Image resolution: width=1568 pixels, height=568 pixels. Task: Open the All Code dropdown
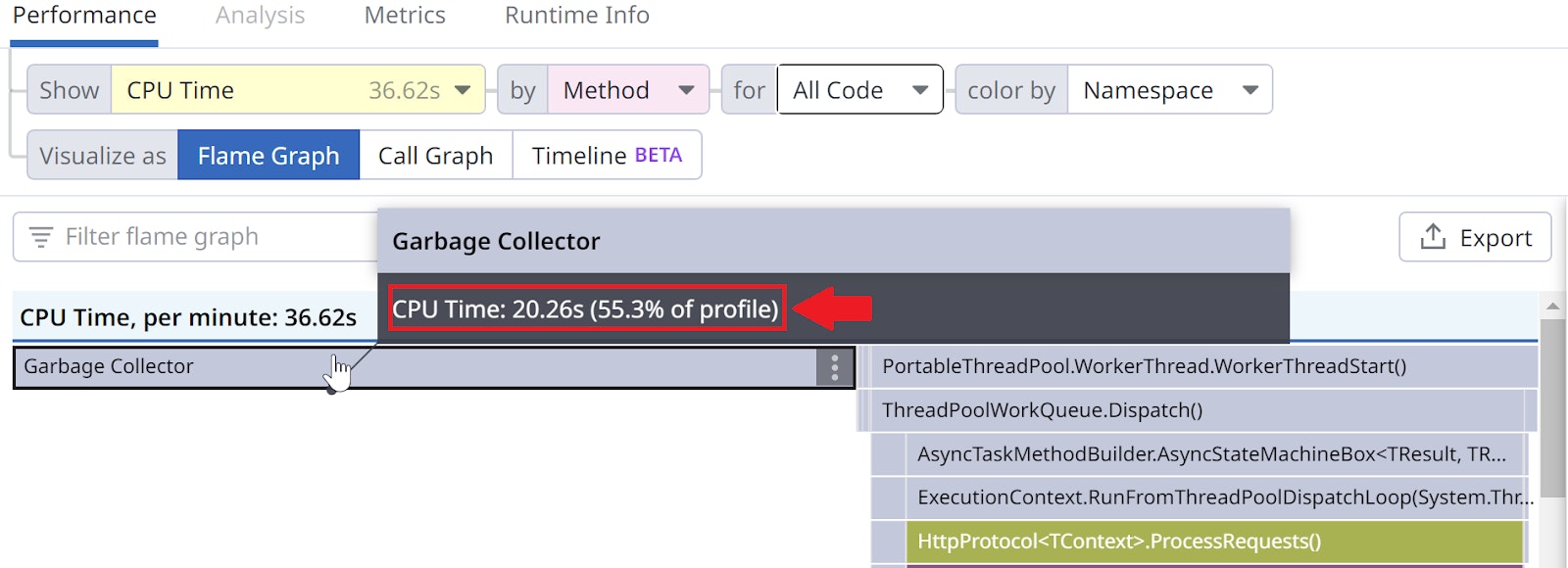[860, 90]
